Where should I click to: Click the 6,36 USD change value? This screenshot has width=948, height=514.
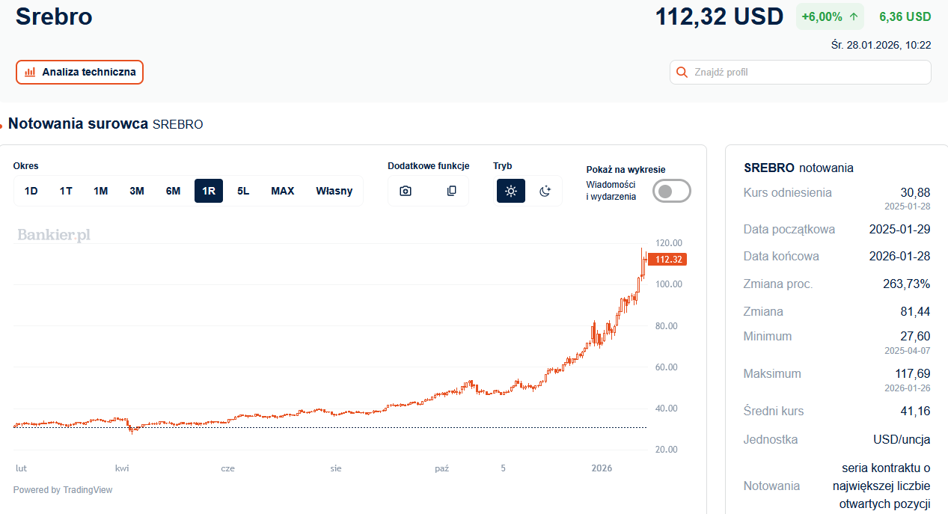(x=904, y=17)
